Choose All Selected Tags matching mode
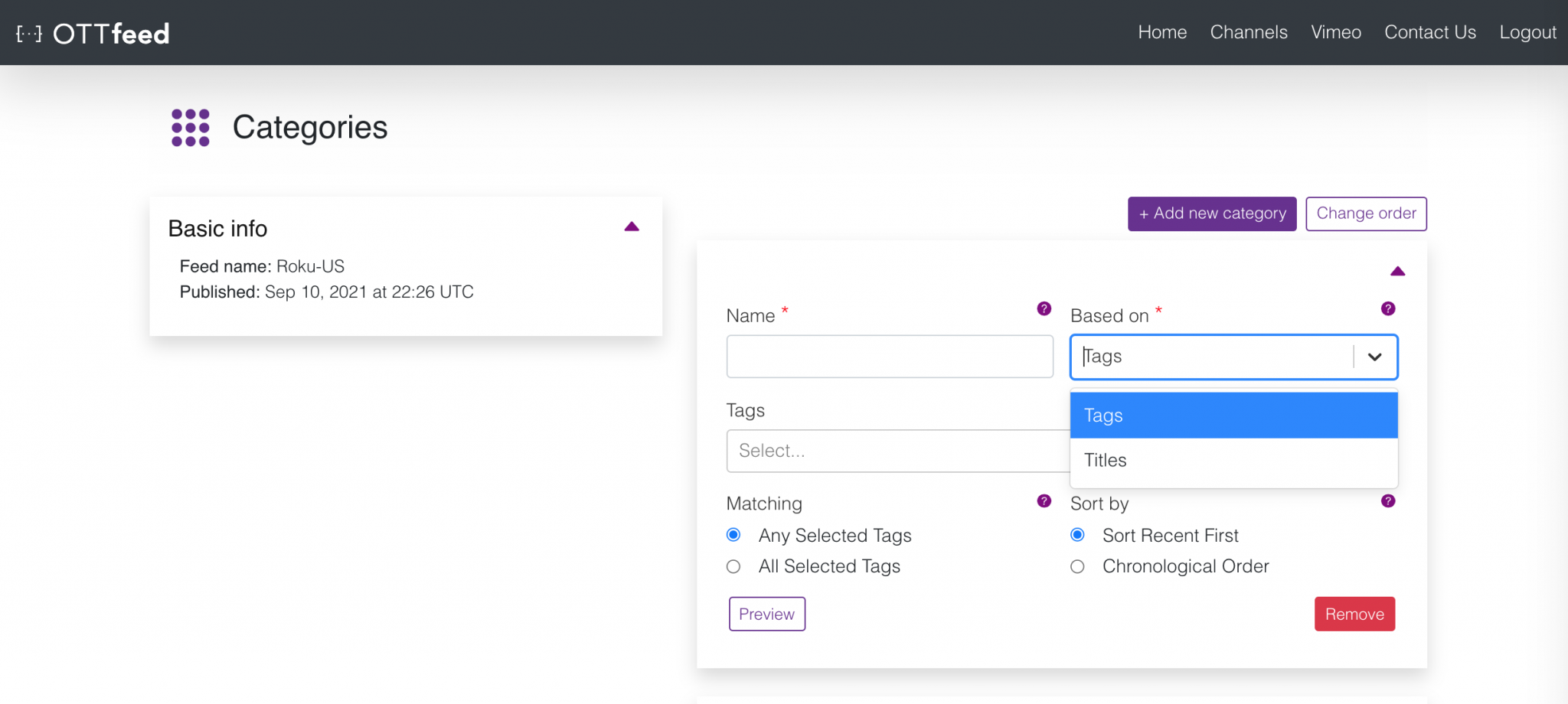1568x704 pixels. (x=733, y=566)
